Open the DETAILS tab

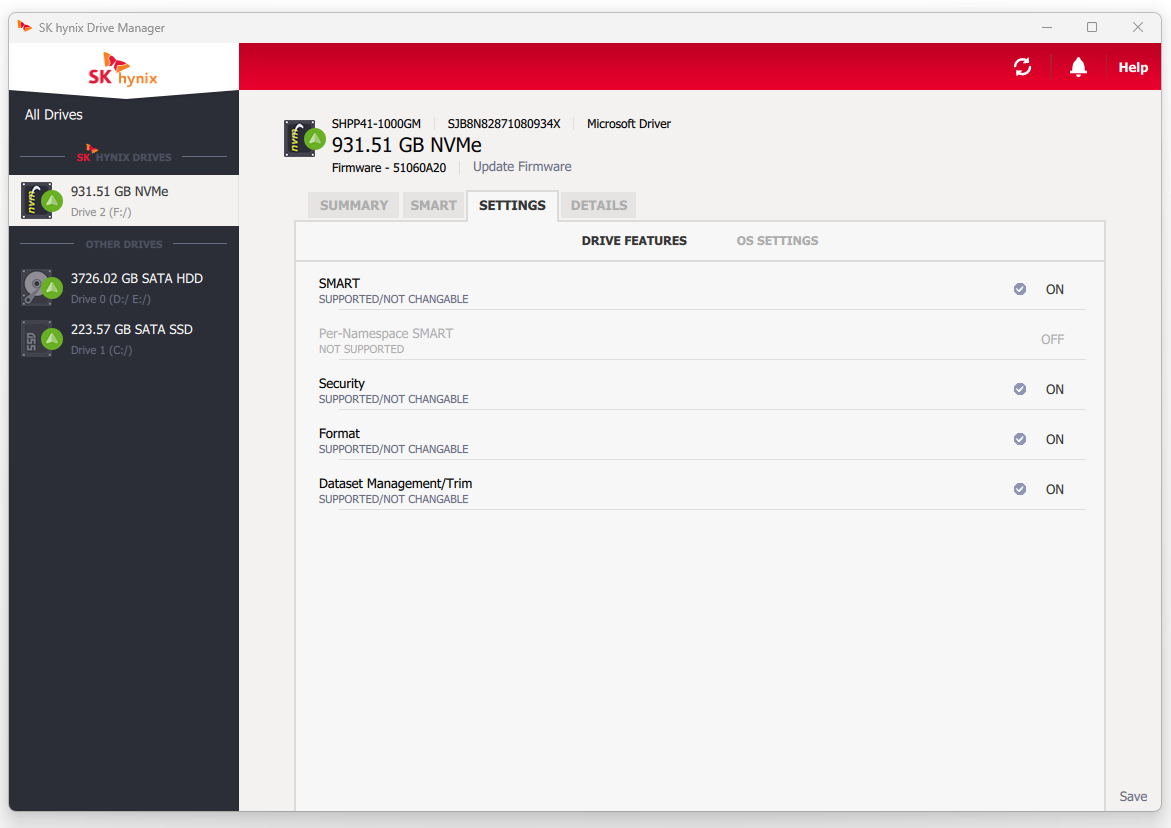coord(599,205)
